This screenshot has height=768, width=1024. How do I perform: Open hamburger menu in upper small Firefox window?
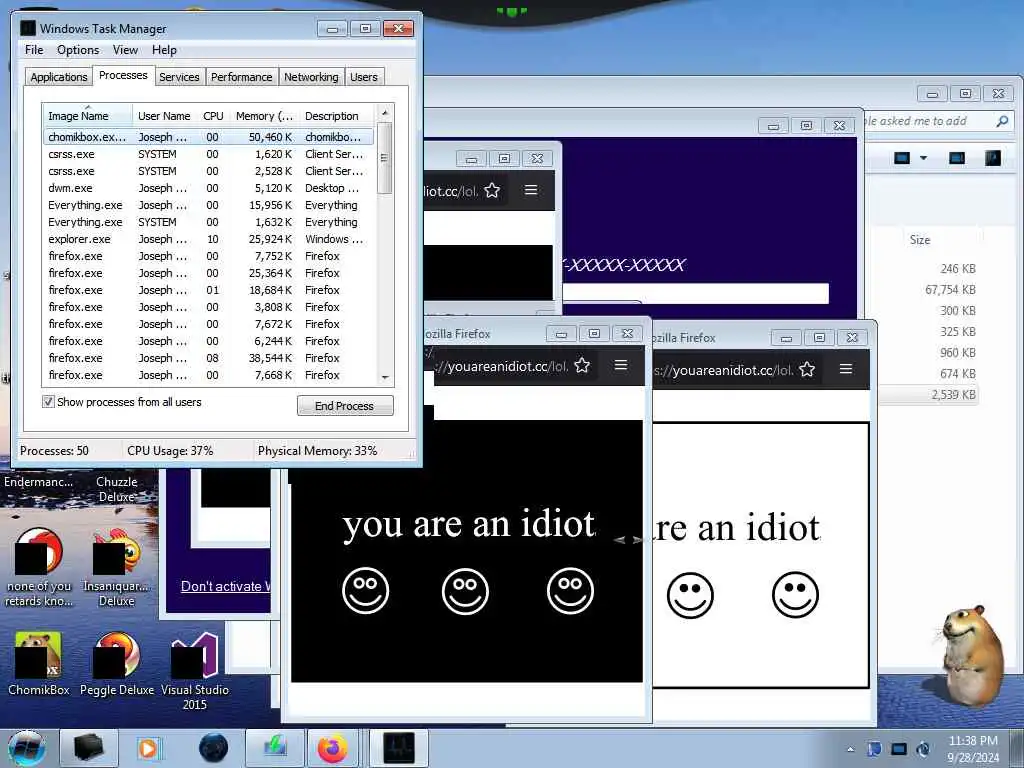click(531, 190)
